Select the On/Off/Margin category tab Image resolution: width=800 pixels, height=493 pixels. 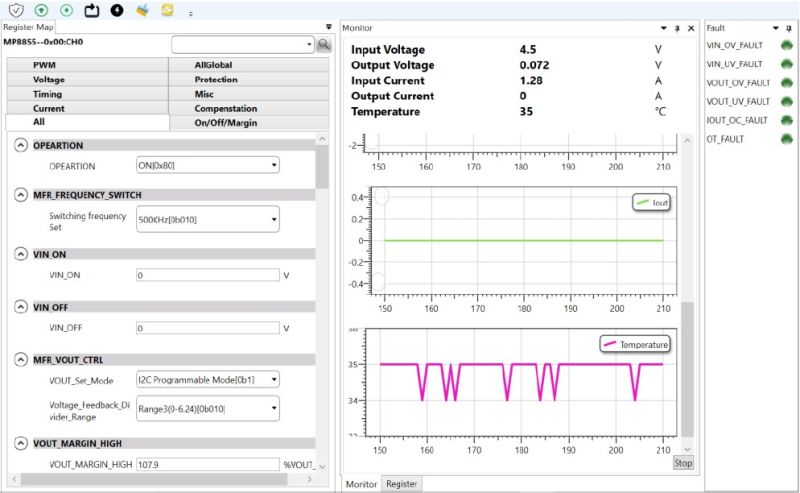pyautogui.click(x=249, y=122)
